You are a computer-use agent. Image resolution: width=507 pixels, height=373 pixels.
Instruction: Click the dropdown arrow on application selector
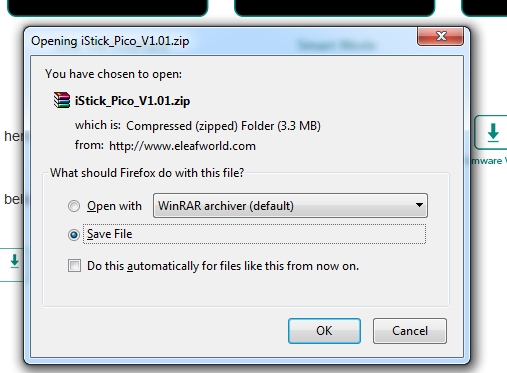[419, 205]
